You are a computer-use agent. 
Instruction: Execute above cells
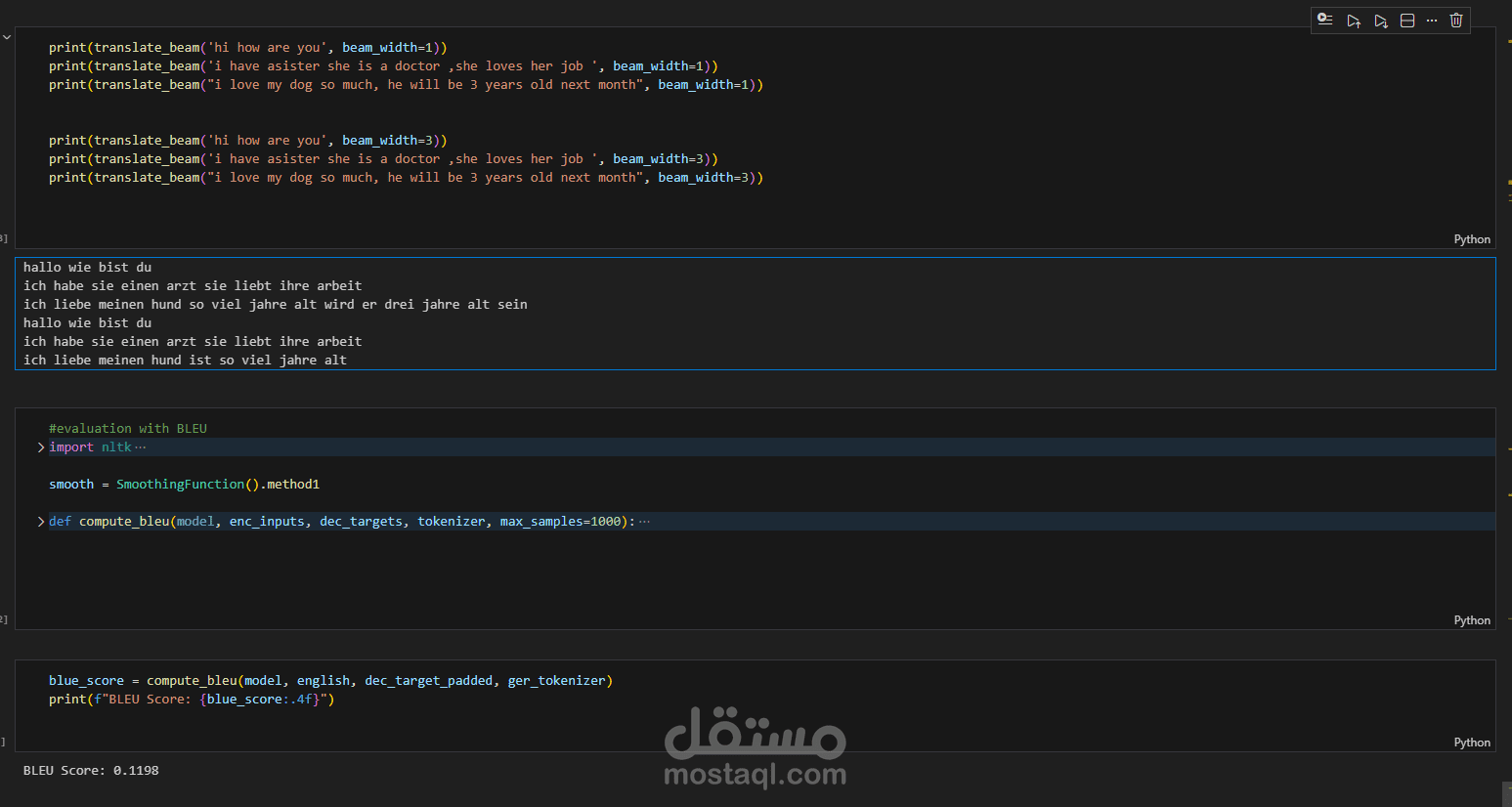(1354, 21)
